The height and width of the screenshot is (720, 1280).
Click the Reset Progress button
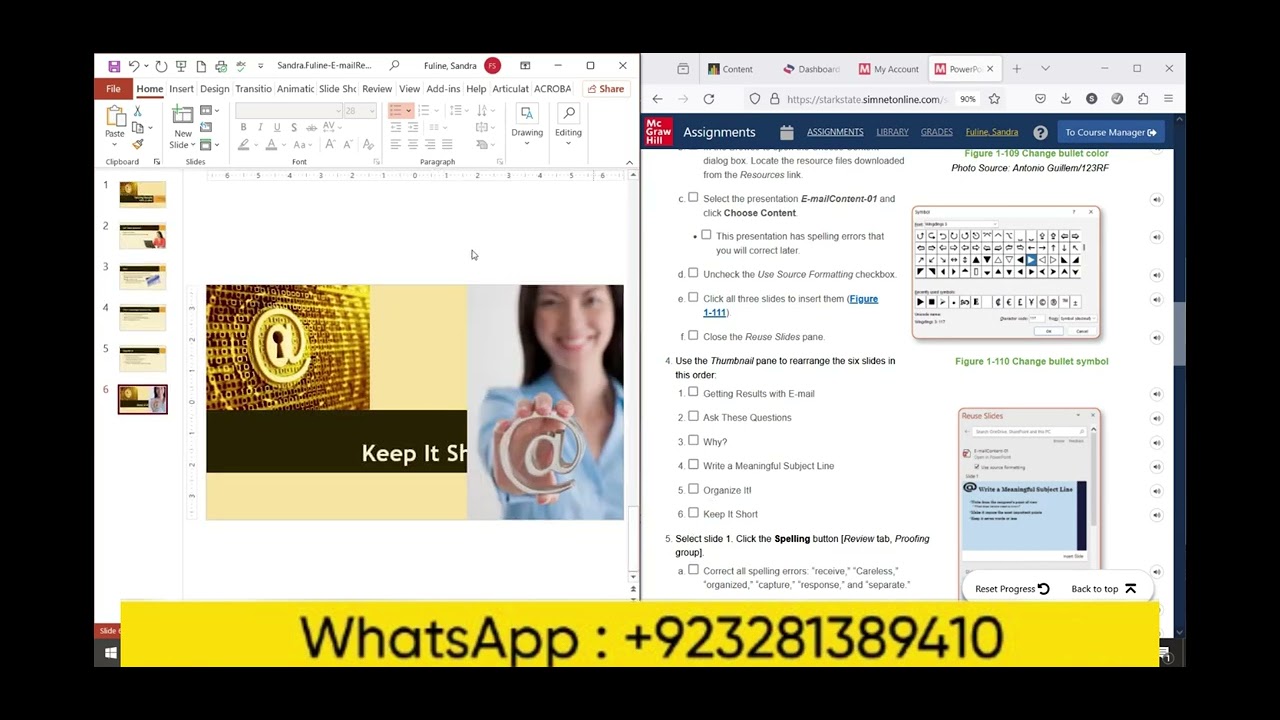(1012, 589)
